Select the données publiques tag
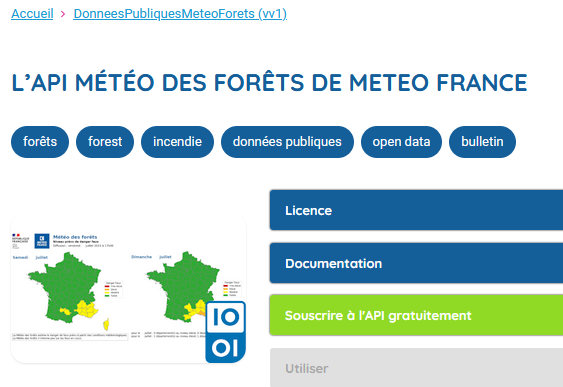The image size is (563, 387). (287, 142)
